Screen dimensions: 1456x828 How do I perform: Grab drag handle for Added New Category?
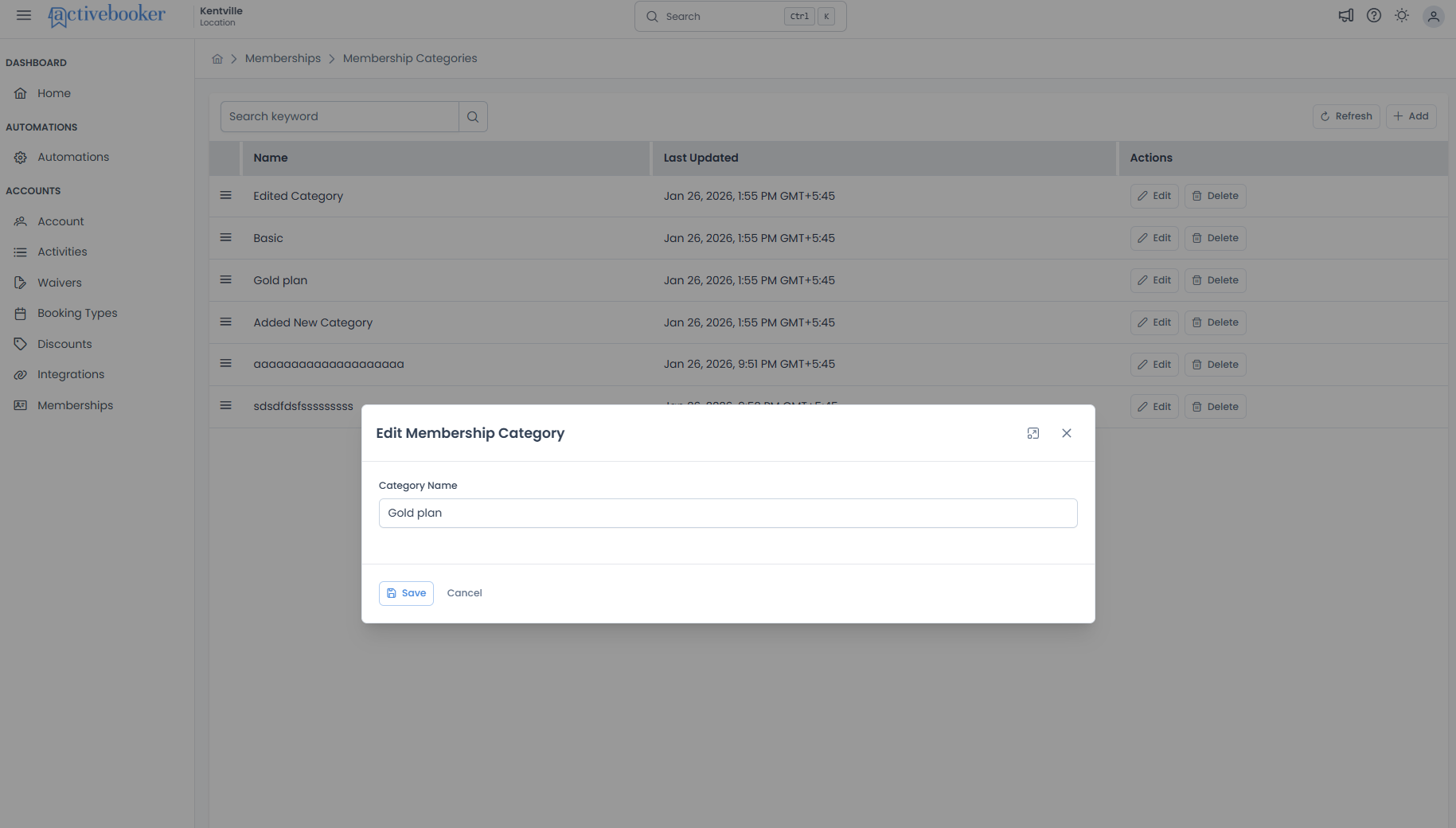[x=226, y=322]
